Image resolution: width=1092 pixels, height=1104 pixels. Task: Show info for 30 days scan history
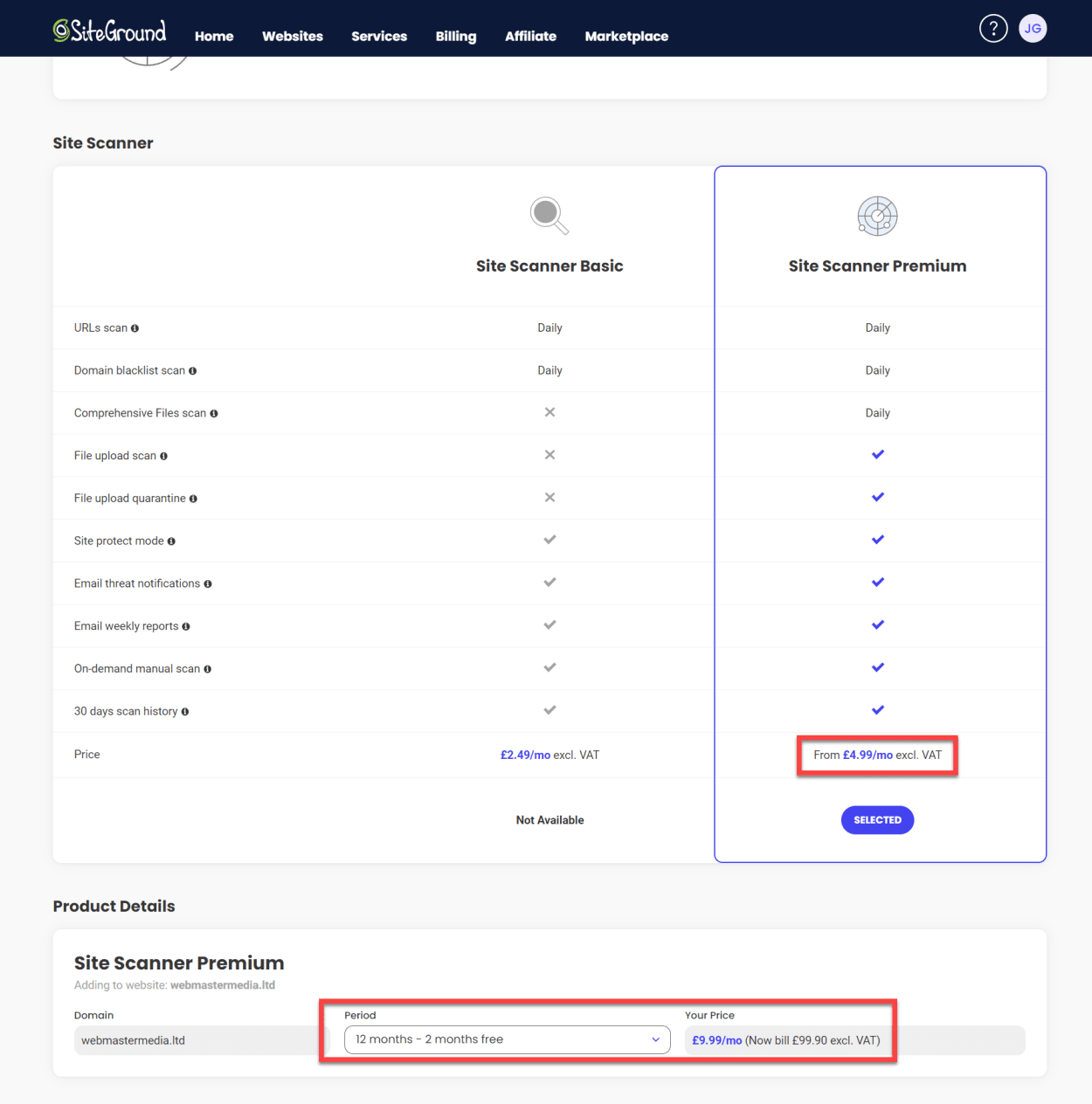[x=184, y=712]
